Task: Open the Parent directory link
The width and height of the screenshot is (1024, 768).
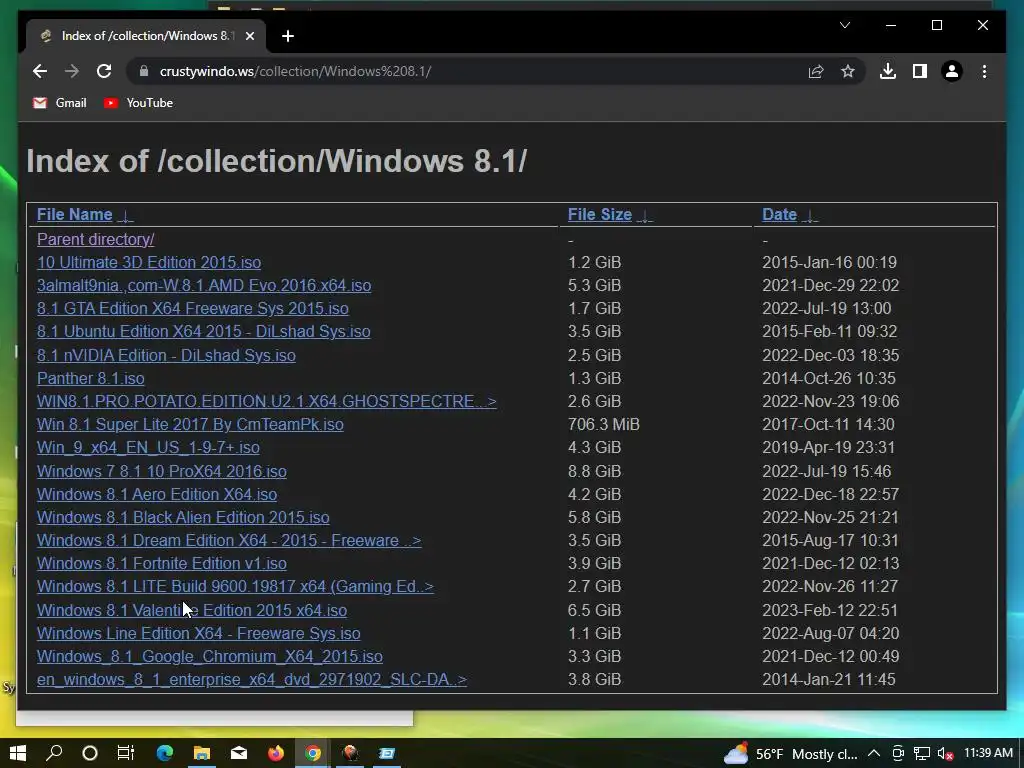Action: point(95,239)
